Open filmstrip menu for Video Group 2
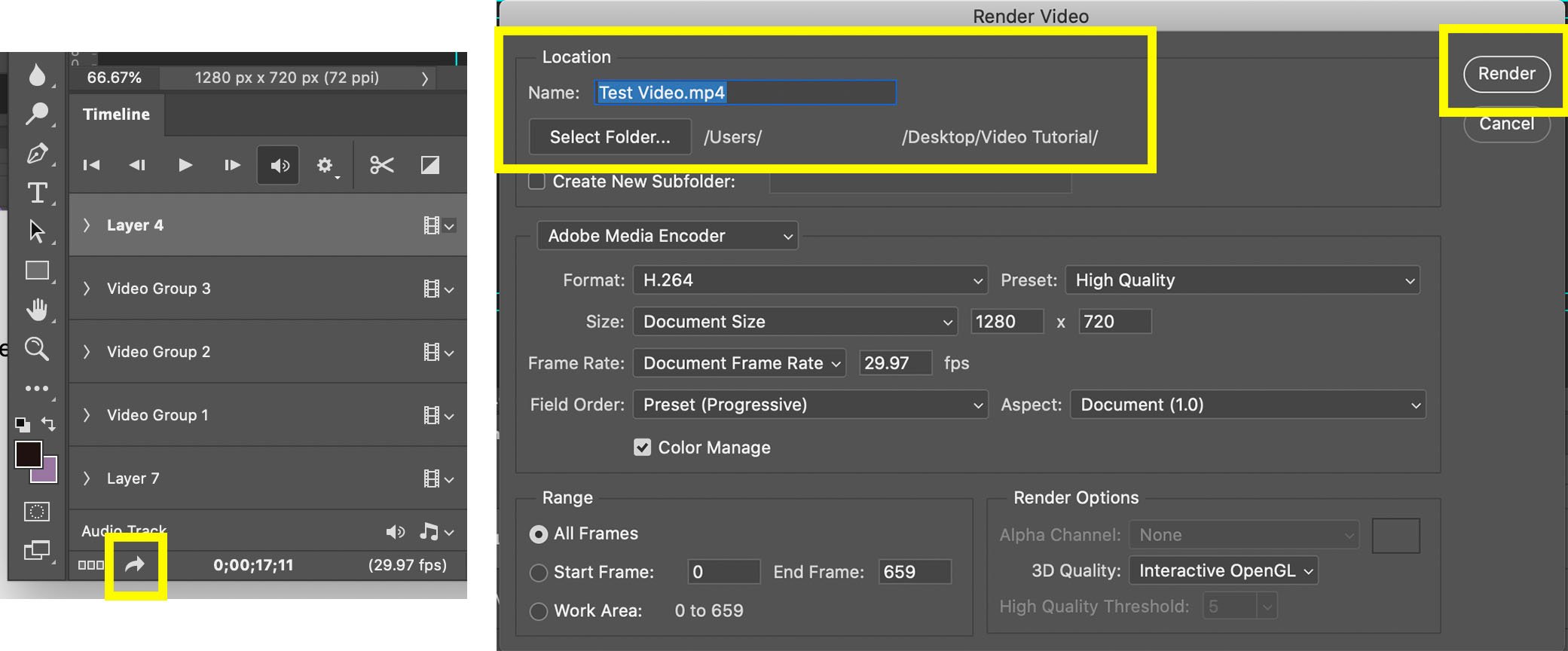 click(x=439, y=352)
